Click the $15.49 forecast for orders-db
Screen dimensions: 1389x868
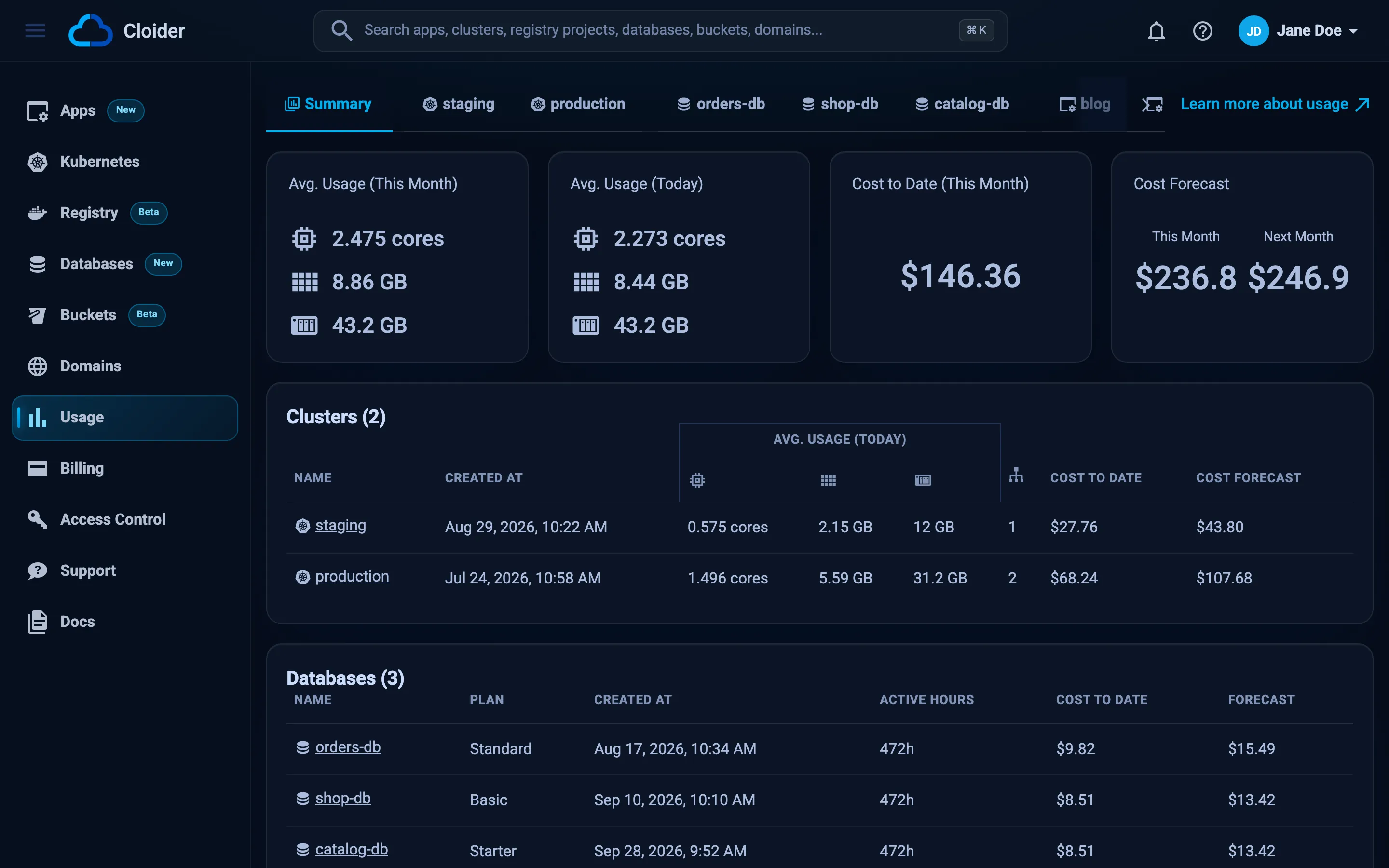[1251, 748]
